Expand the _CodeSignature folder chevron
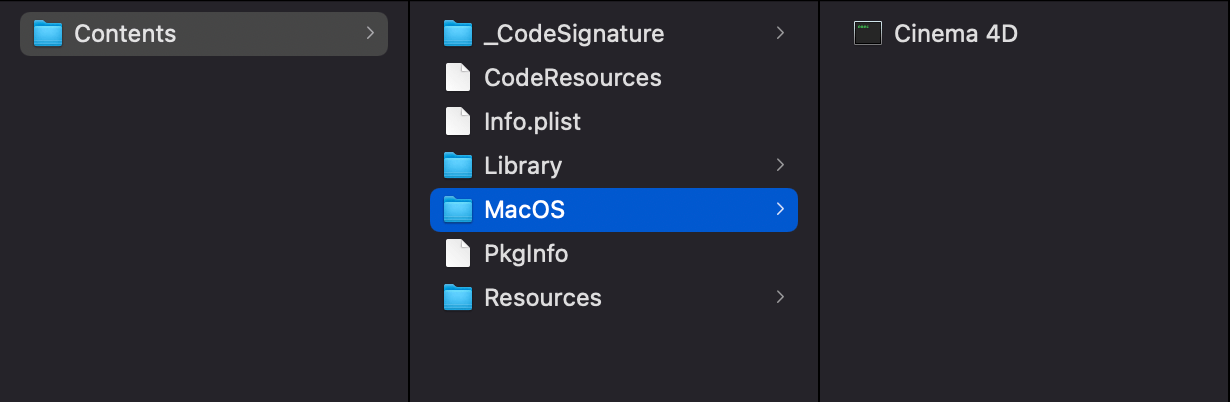The image size is (1230, 402). point(780,33)
